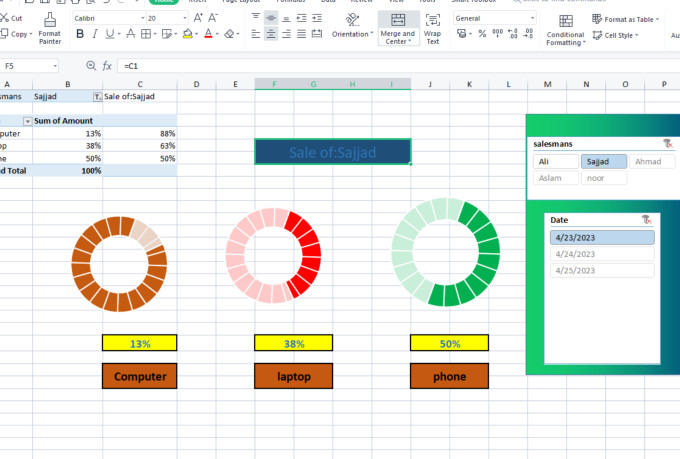The height and width of the screenshot is (459, 680).
Task: Click the Cut scissors icon
Action: point(5,18)
